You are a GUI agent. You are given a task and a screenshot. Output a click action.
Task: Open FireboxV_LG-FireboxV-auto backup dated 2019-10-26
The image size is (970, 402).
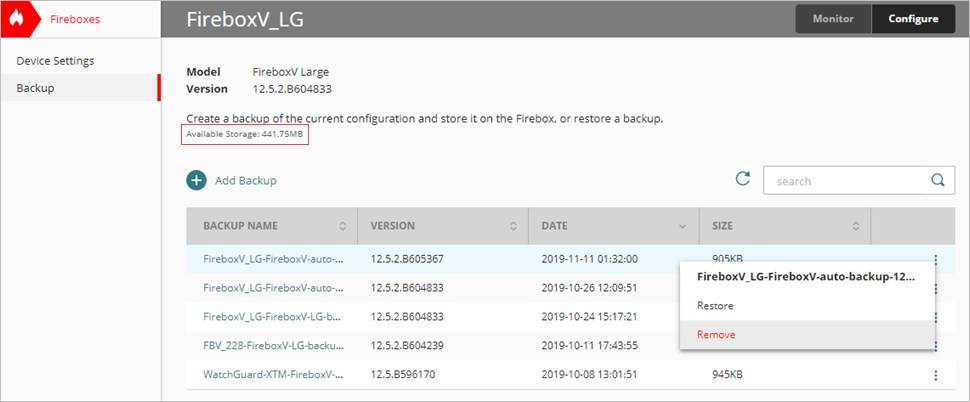coord(273,288)
